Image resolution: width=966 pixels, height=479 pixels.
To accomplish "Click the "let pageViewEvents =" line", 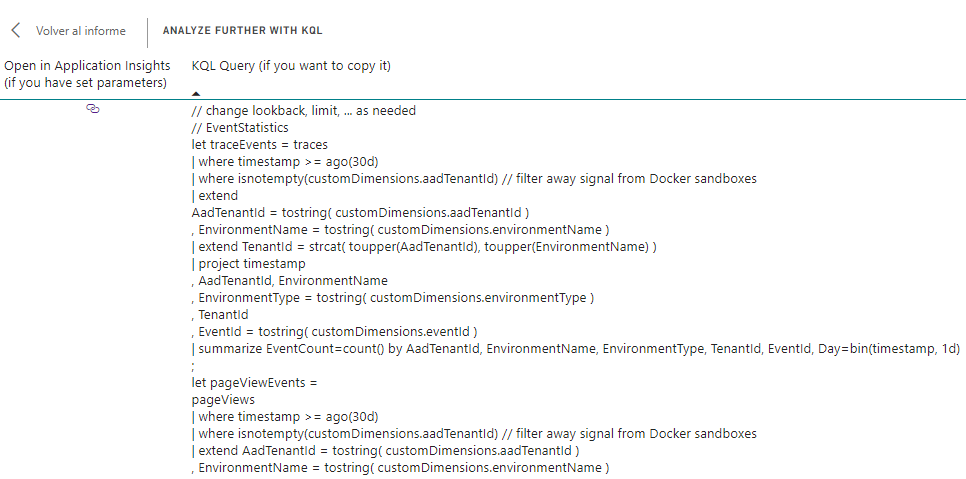I will coord(254,383).
